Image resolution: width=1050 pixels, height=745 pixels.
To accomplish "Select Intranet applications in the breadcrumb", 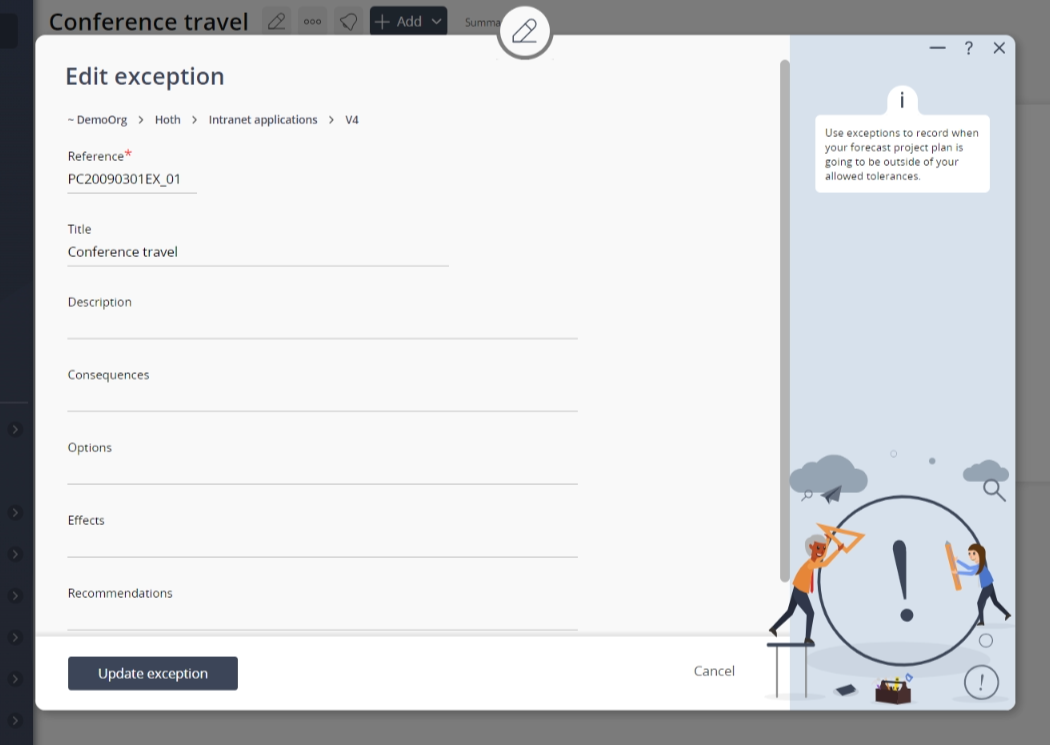I will pos(263,120).
